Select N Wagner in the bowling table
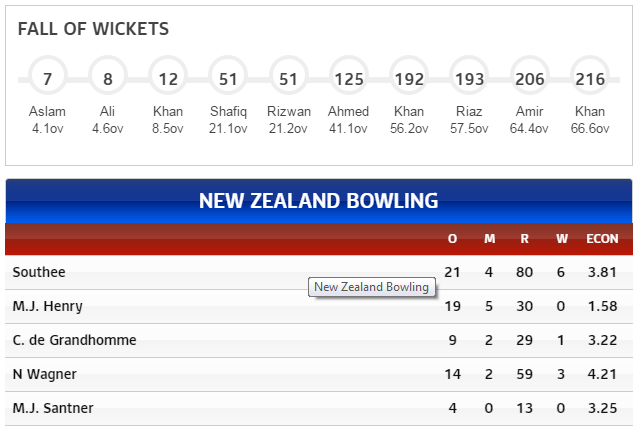The width and height of the screenshot is (638, 431). [x=45, y=374]
